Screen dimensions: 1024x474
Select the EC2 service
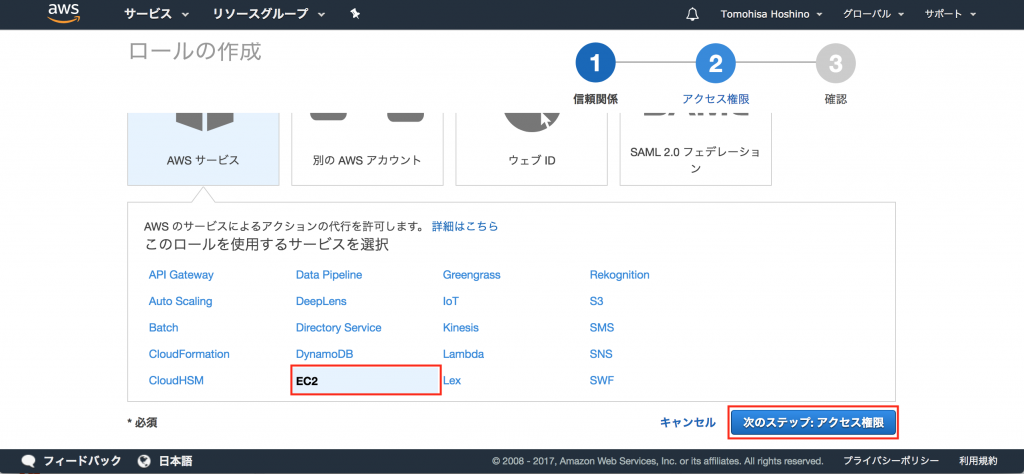366,381
